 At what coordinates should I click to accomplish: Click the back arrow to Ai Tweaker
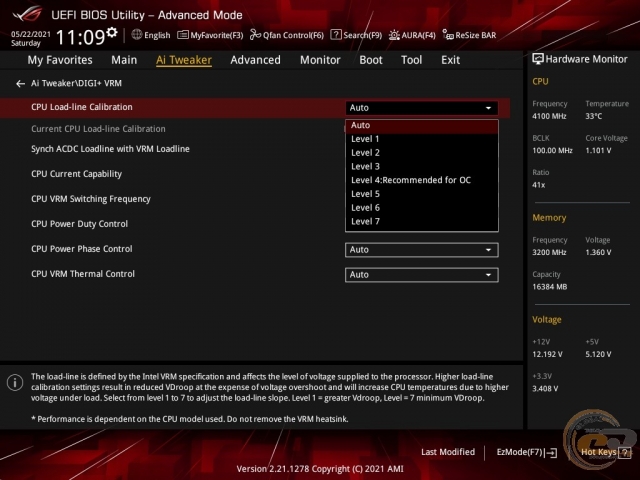coord(20,84)
